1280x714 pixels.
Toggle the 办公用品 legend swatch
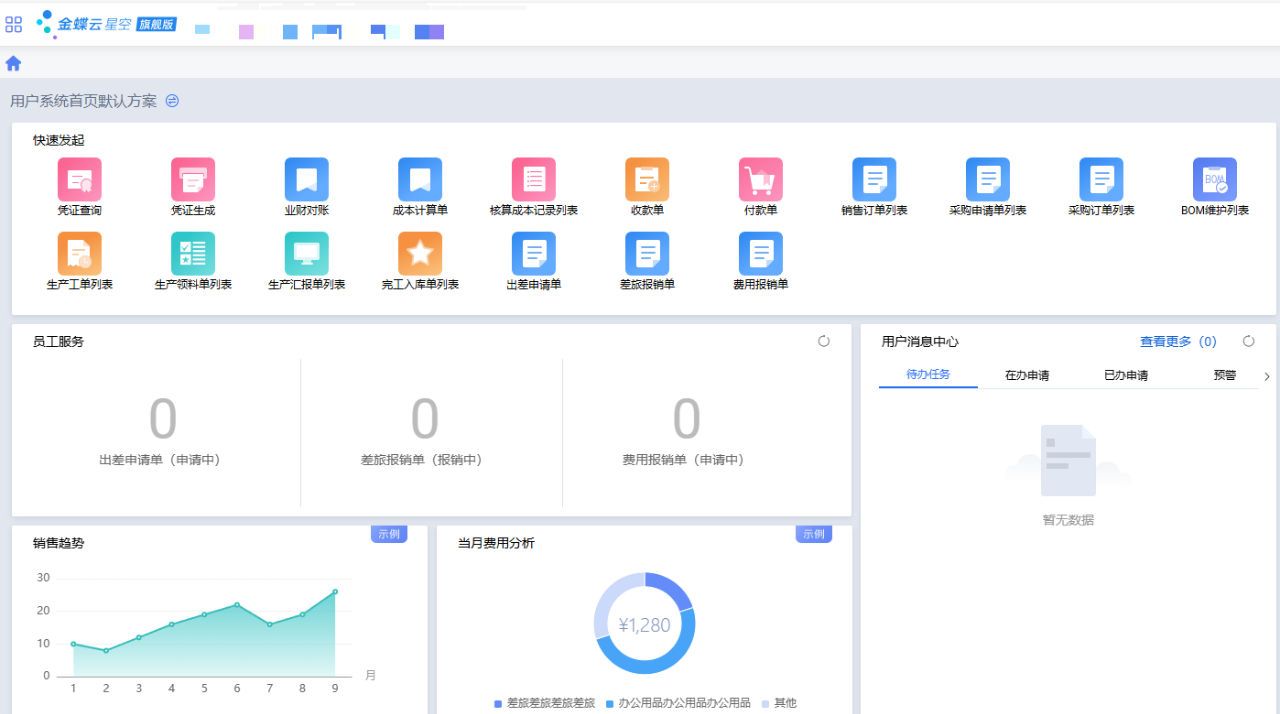coord(610,704)
